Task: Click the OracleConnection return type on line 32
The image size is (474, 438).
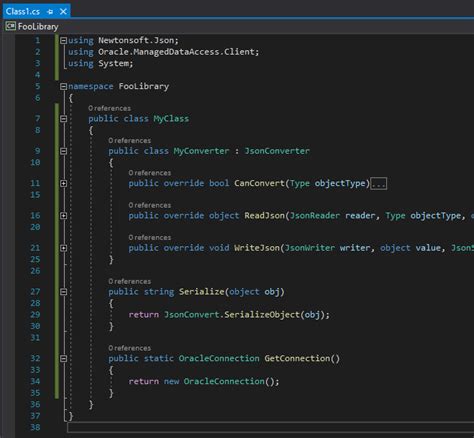Action: point(219,359)
